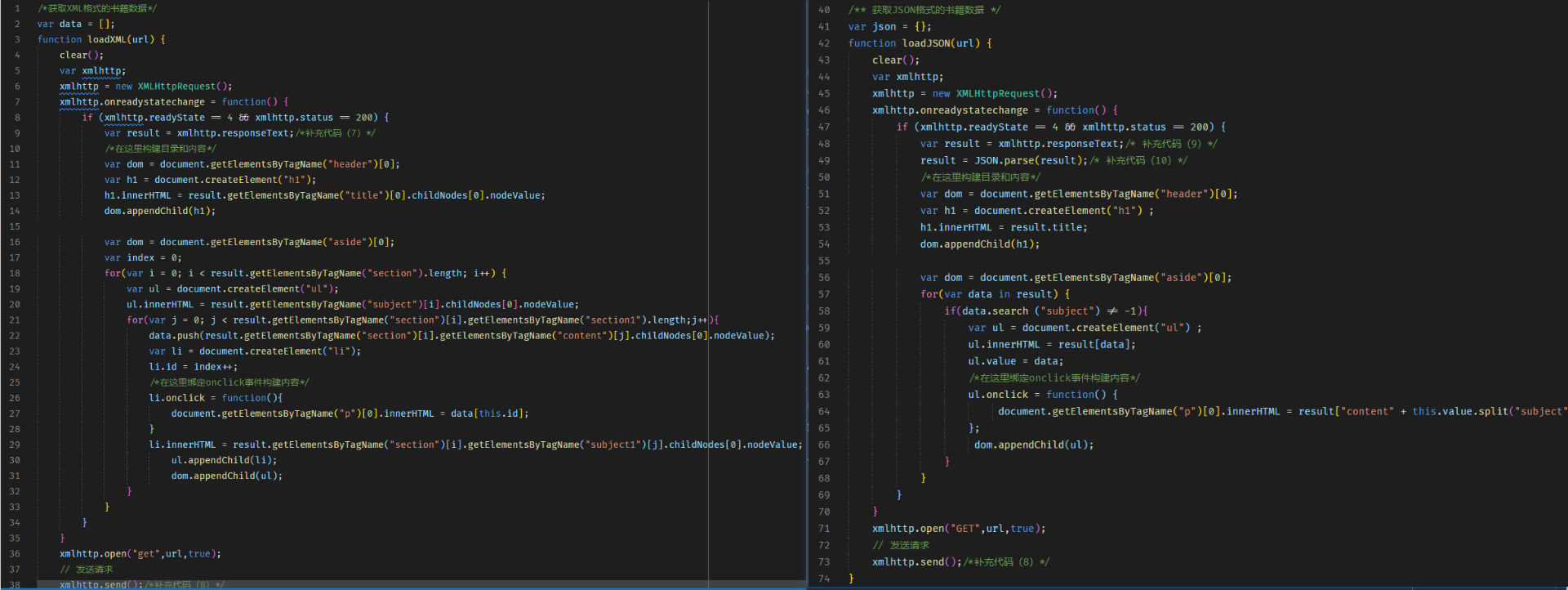Click "var data = [];" on line 2

[76, 24]
